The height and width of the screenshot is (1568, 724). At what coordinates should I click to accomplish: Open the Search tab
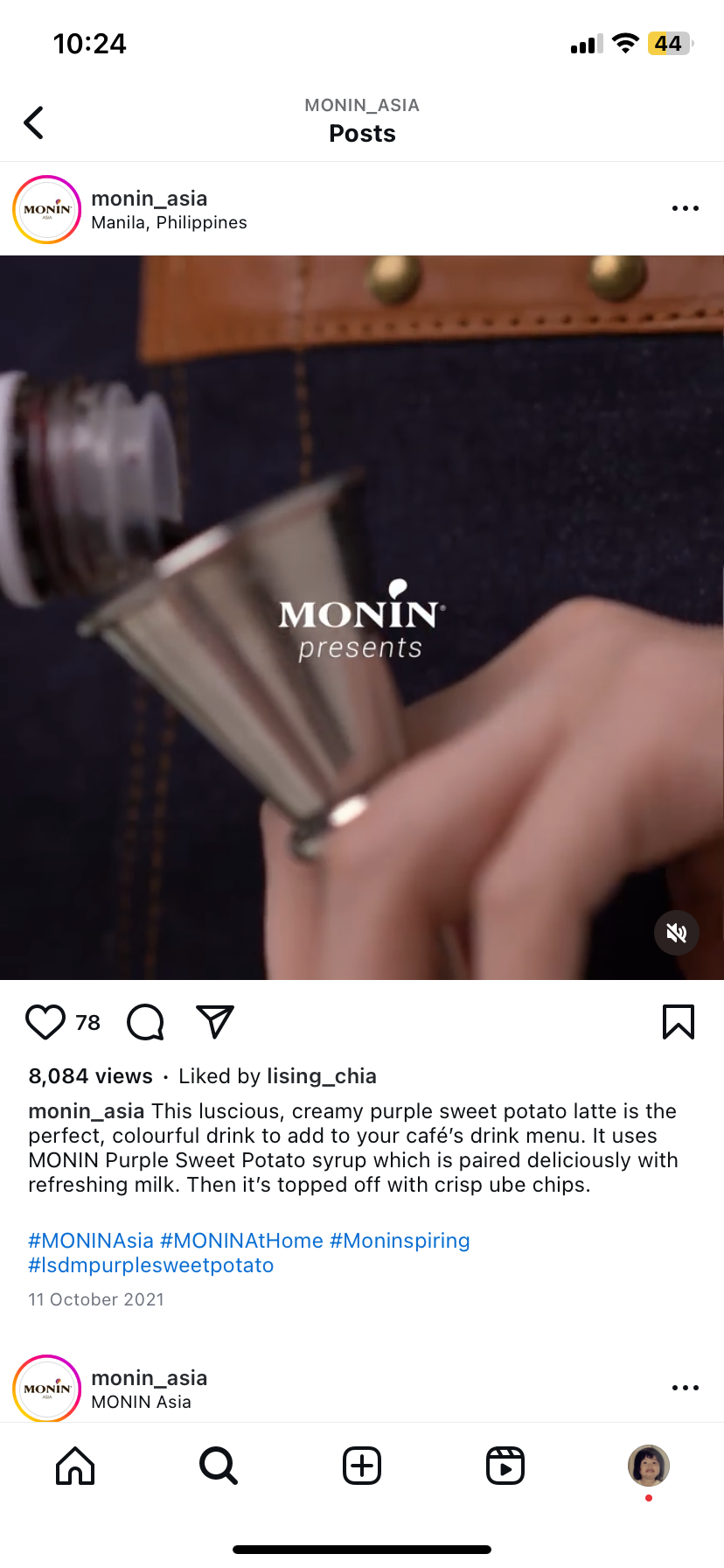(219, 1466)
